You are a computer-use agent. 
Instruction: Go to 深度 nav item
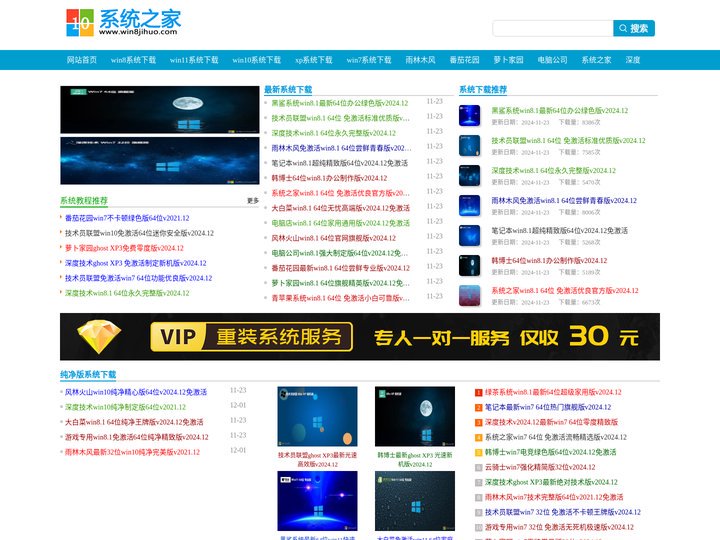pyautogui.click(x=632, y=60)
